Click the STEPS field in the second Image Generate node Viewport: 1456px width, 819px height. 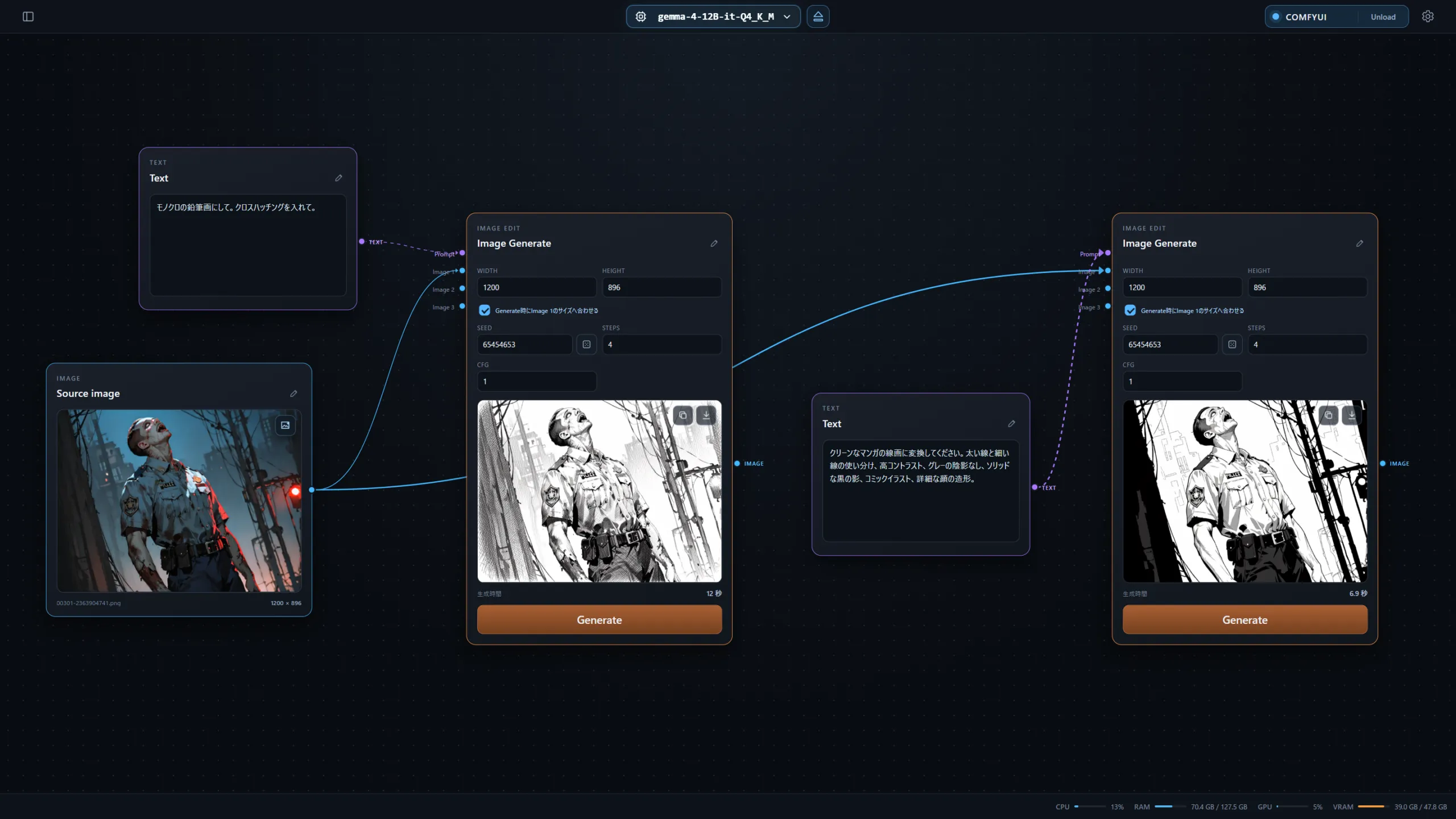[1308, 345]
